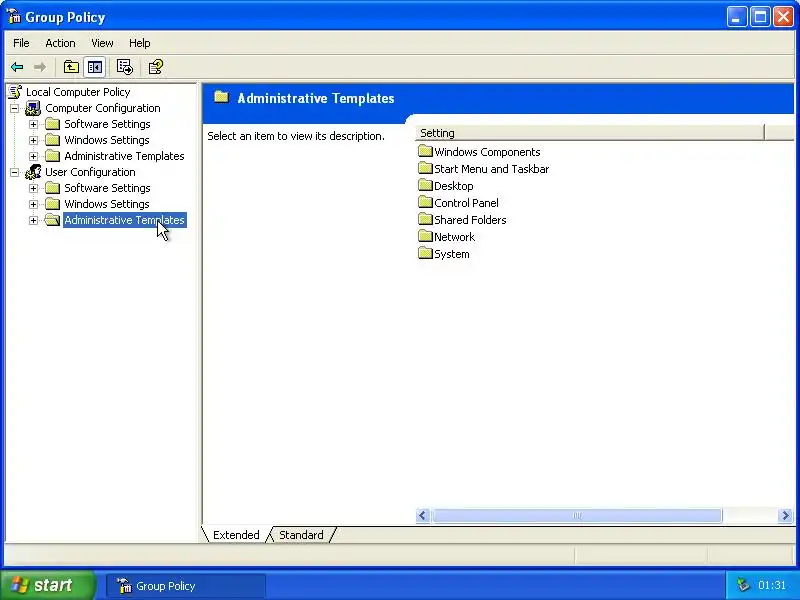Collapse the Computer Configuration node
The width and height of the screenshot is (800, 600).
coord(15,108)
